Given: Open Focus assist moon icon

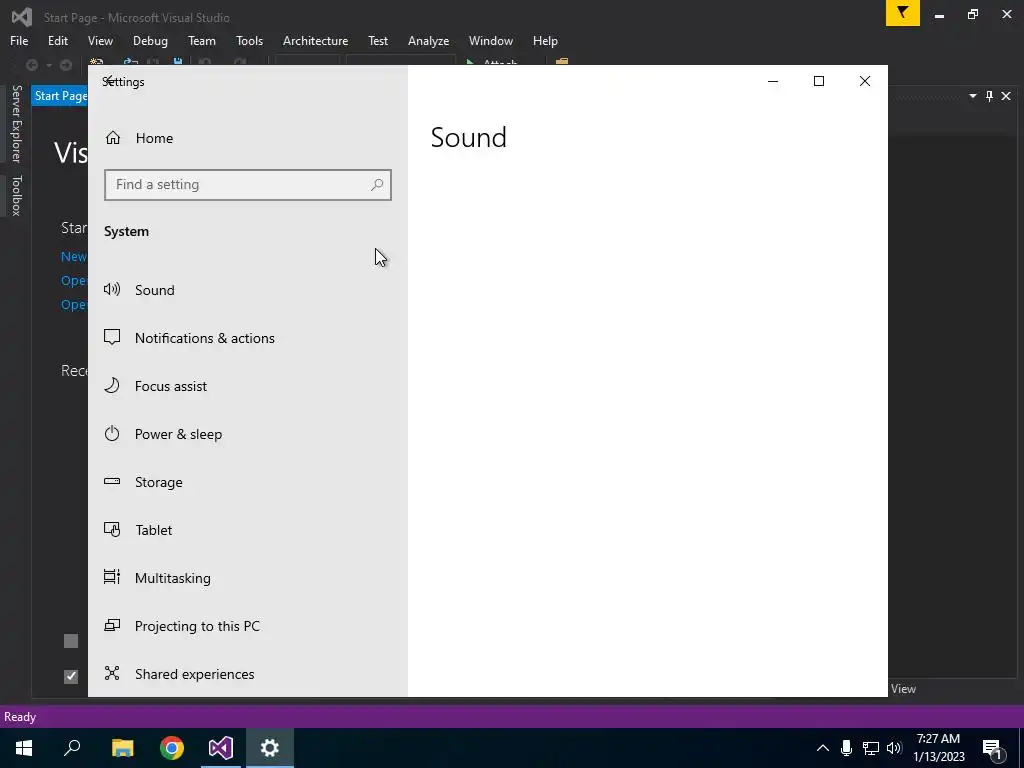Looking at the screenshot, I should (112, 385).
